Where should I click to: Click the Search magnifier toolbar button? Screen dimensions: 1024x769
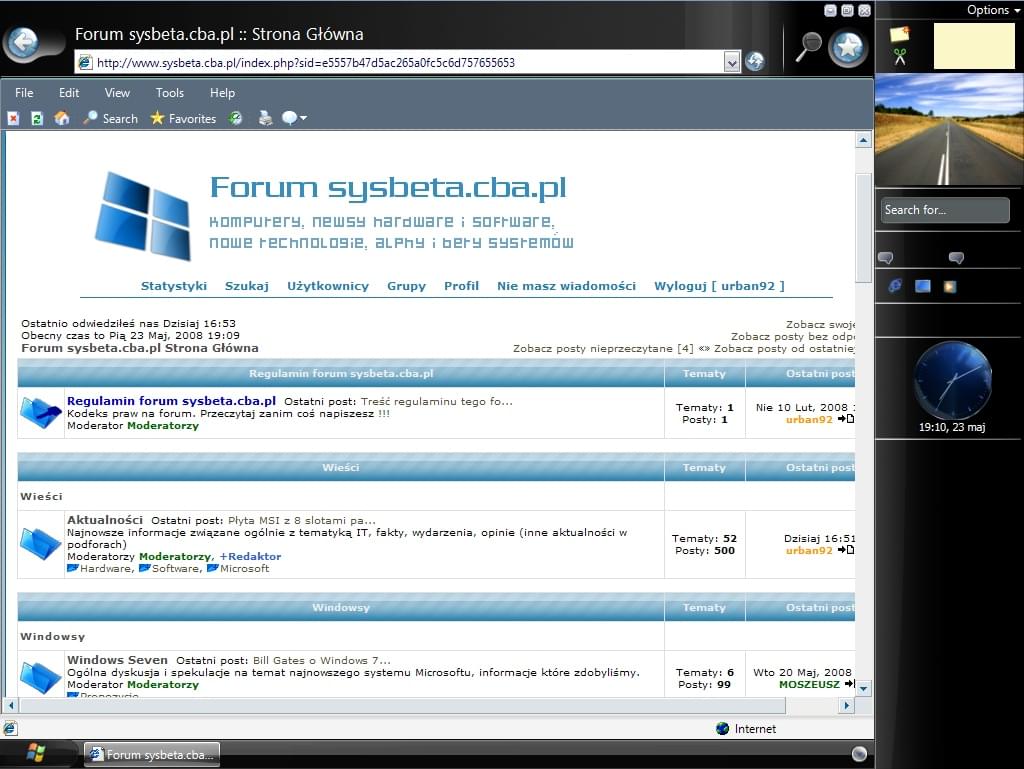pos(110,118)
